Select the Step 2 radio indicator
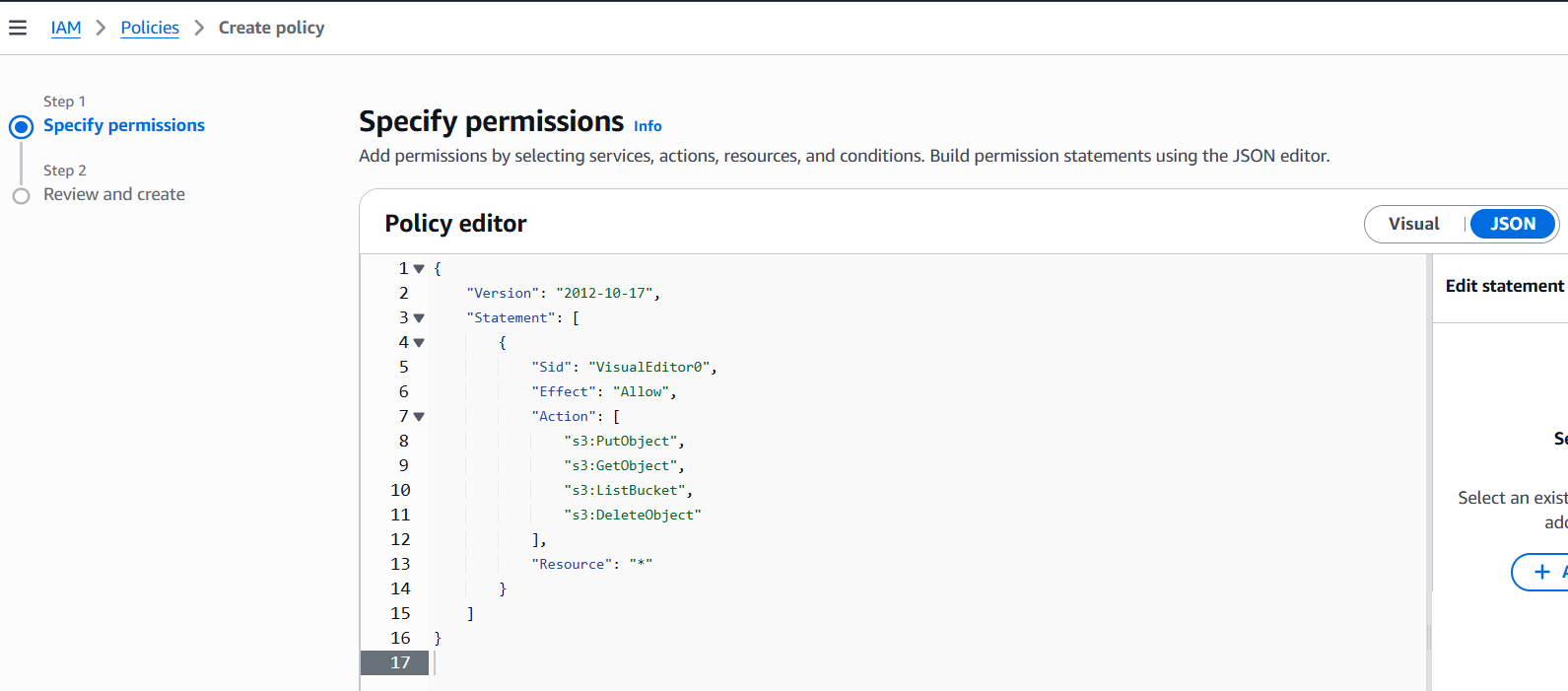This screenshot has height=691, width=1568. [21, 196]
